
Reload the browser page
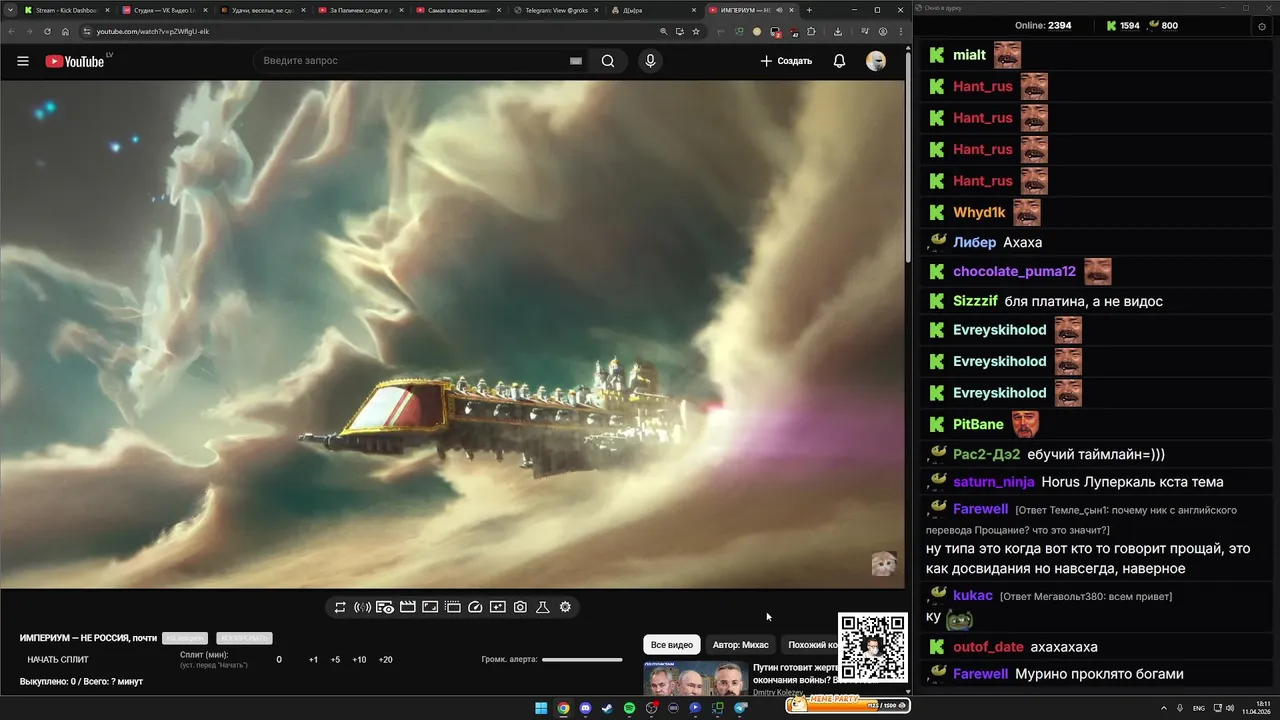pyautogui.click(x=47, y=31)
